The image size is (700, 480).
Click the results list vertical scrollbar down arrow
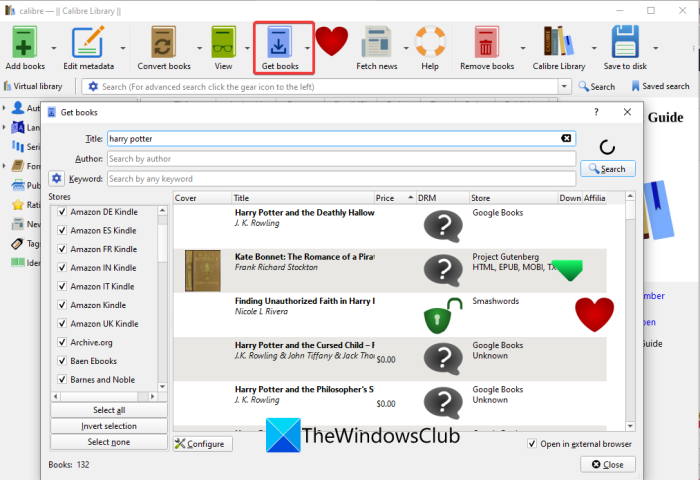[x=630, y=426]
